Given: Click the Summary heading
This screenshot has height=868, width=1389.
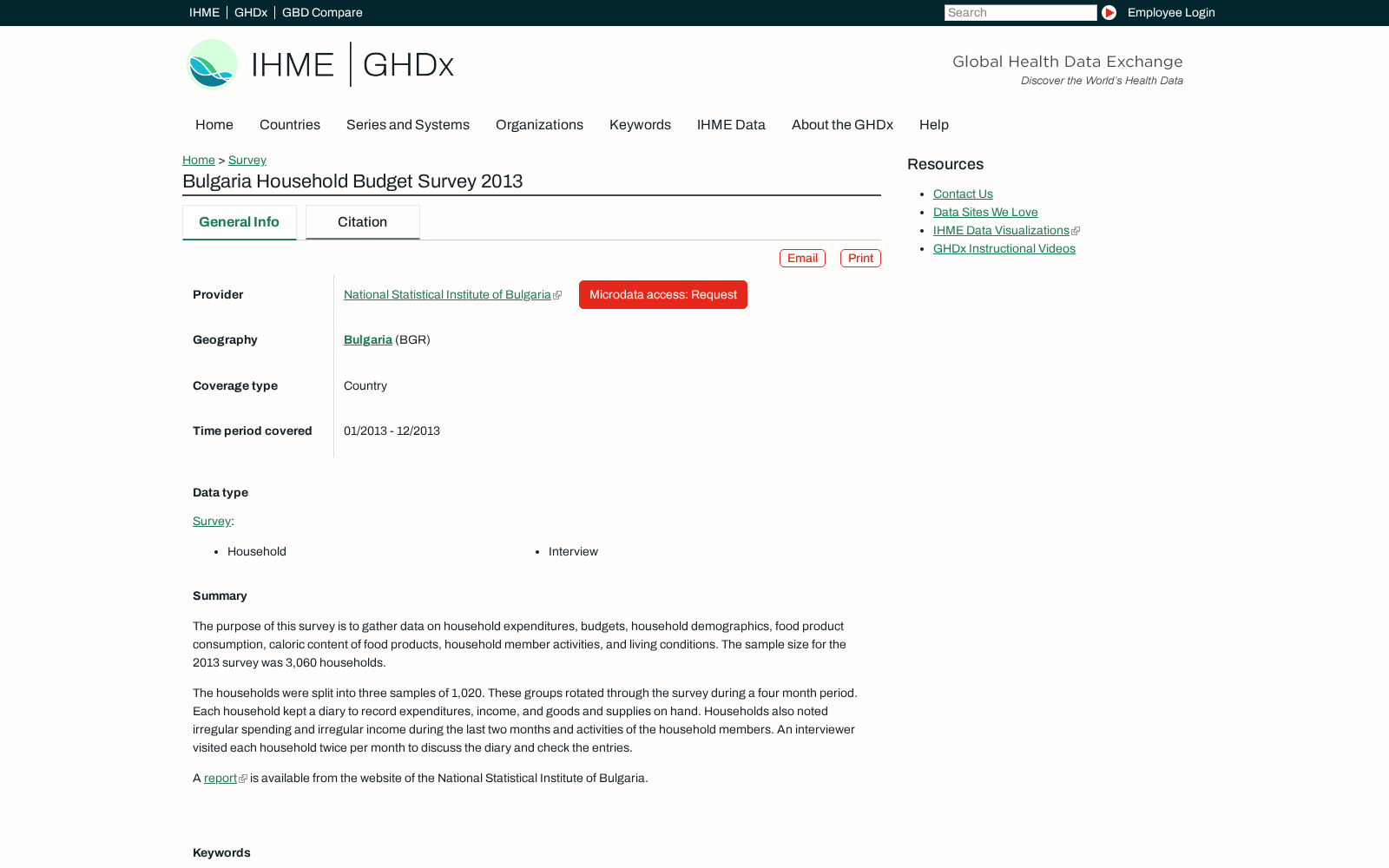Looking at the screenshot, I should point(220,596).
